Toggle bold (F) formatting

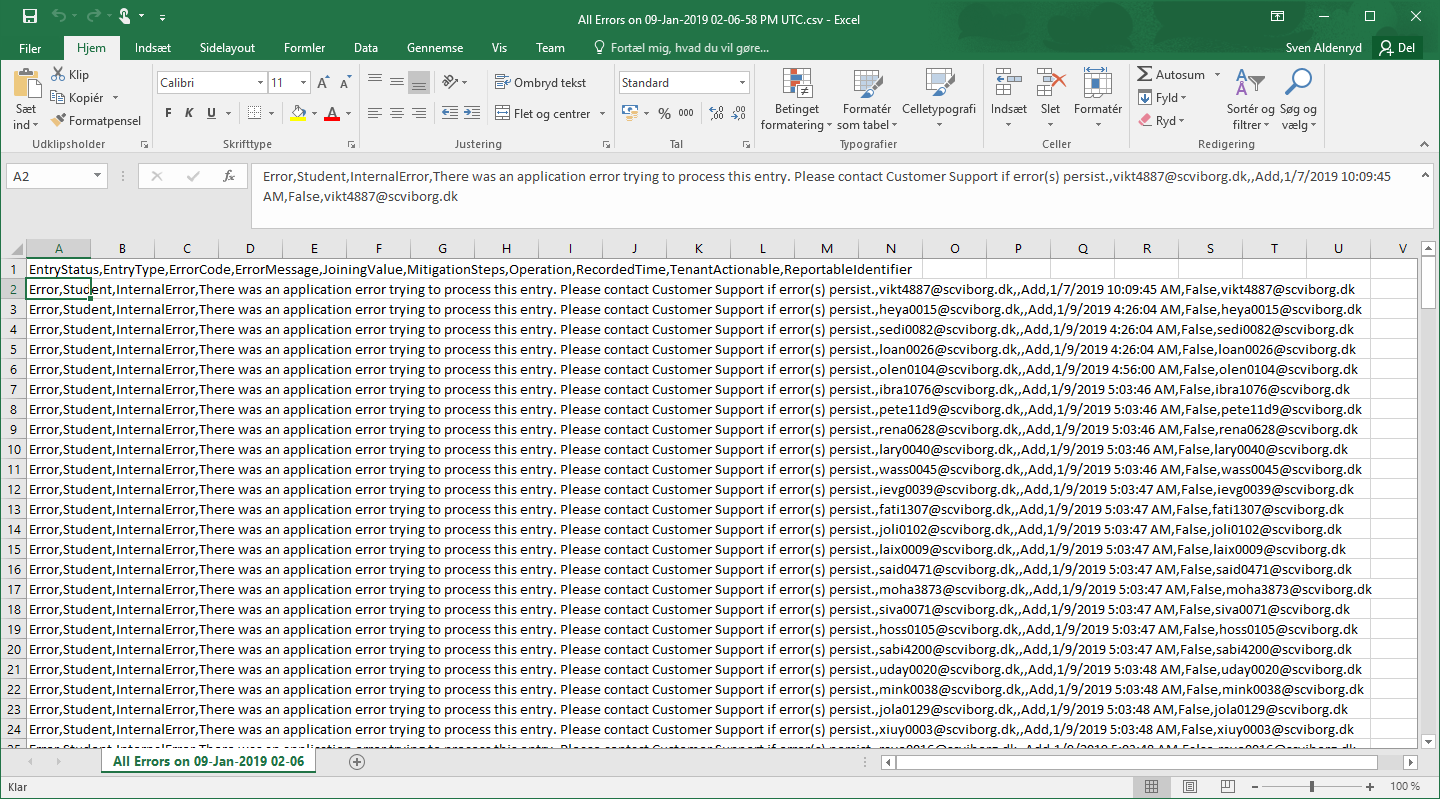pos(168,114)
